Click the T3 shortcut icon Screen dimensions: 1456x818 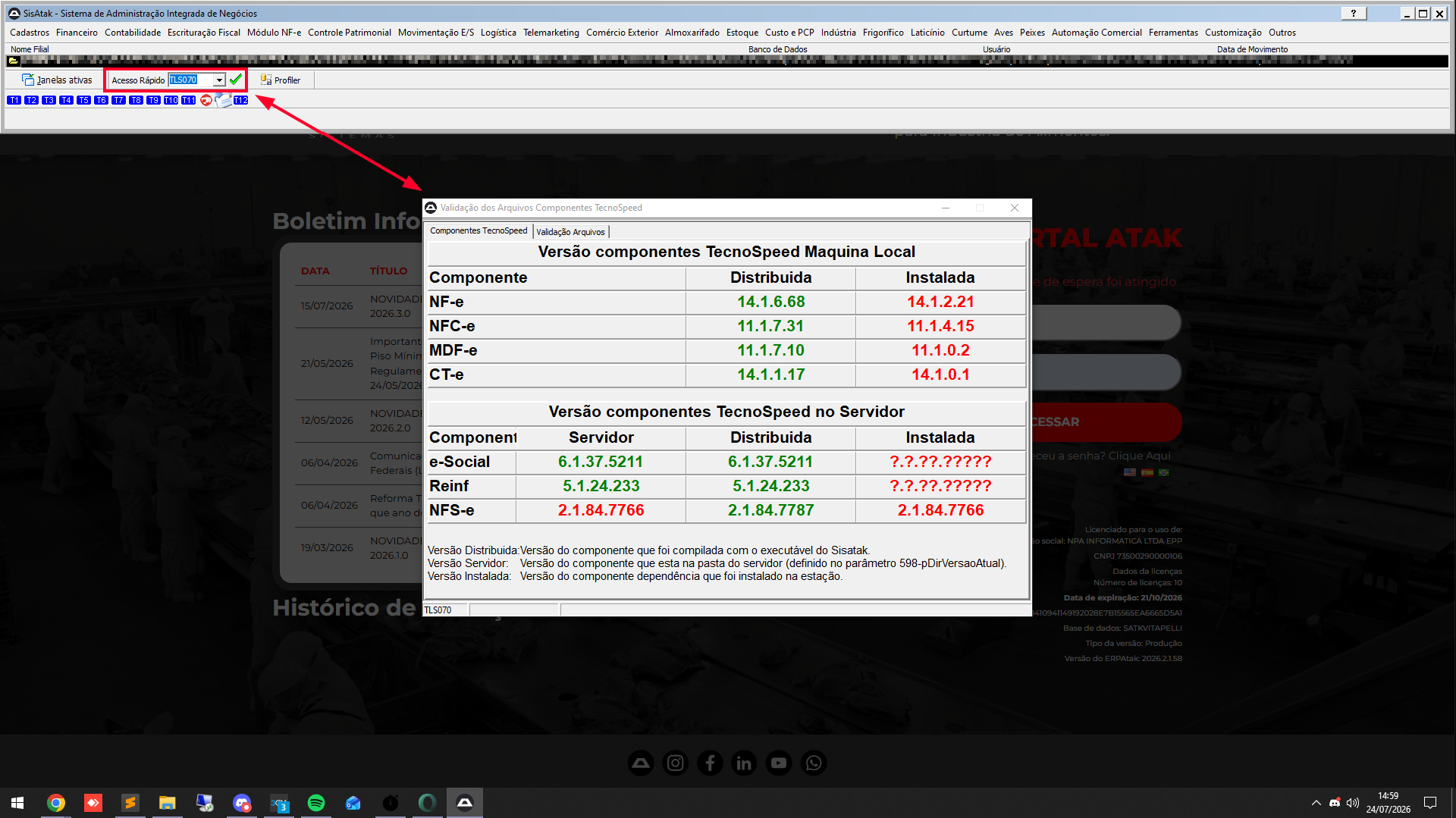point(49,100)
